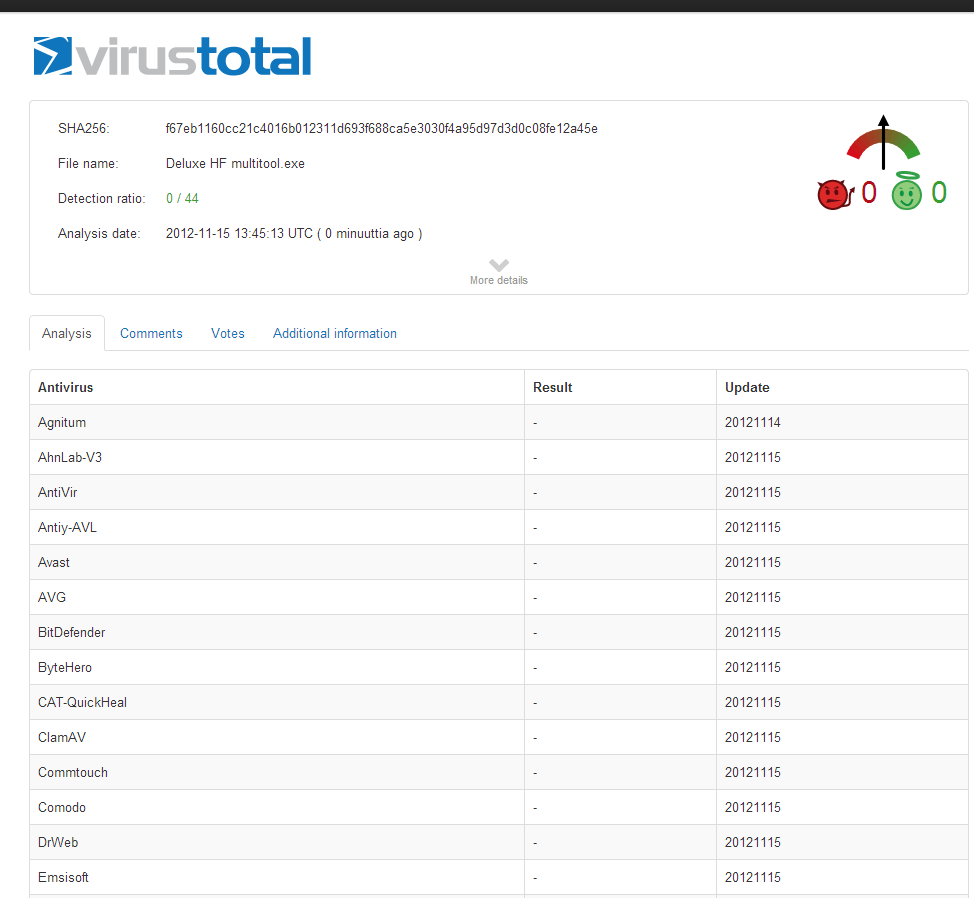The width and height of the screenshot is (974, 898).
Task: Click the community score gauge
Action: point(883,143)
